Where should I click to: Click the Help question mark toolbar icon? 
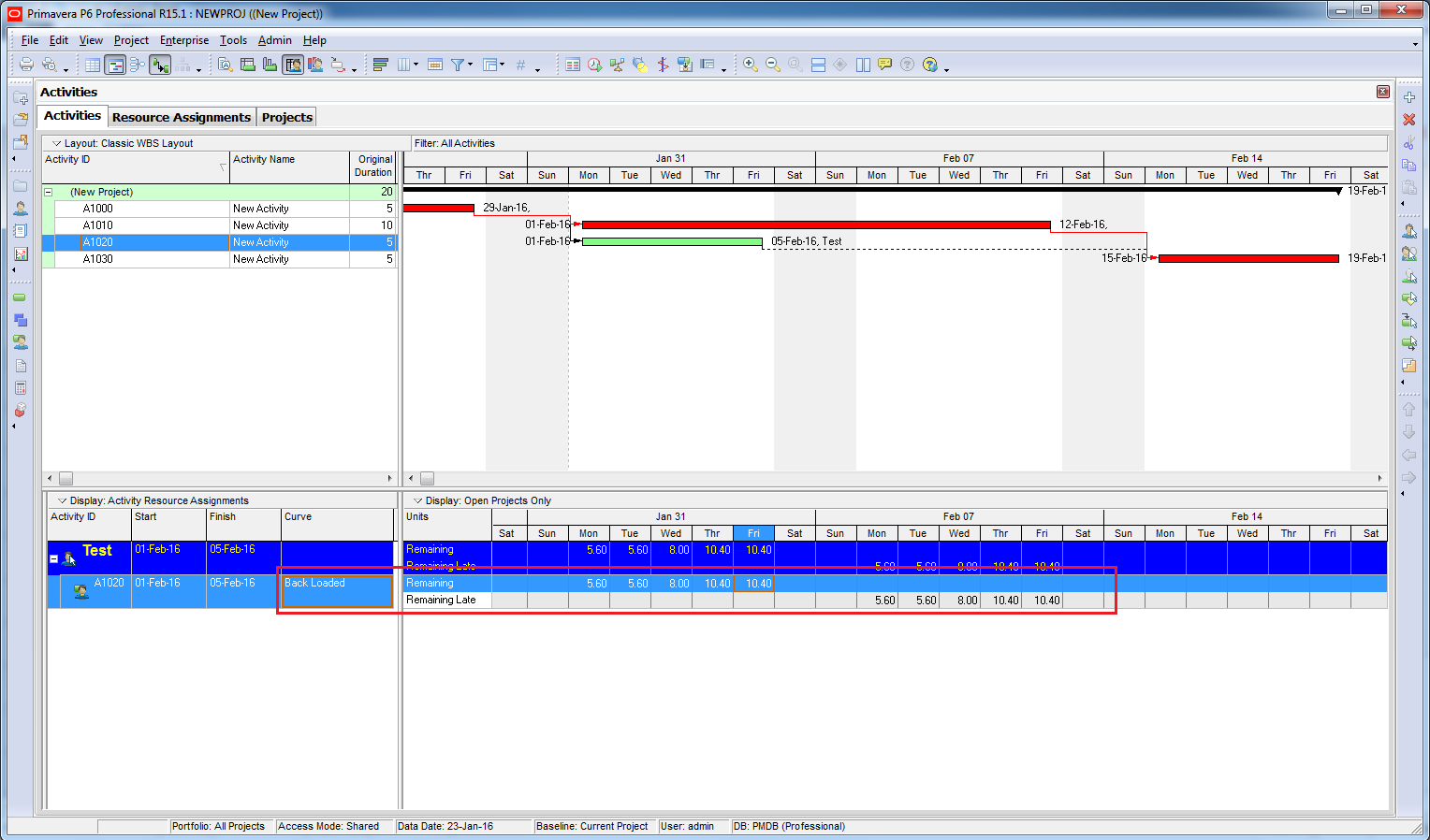point(929,65)
